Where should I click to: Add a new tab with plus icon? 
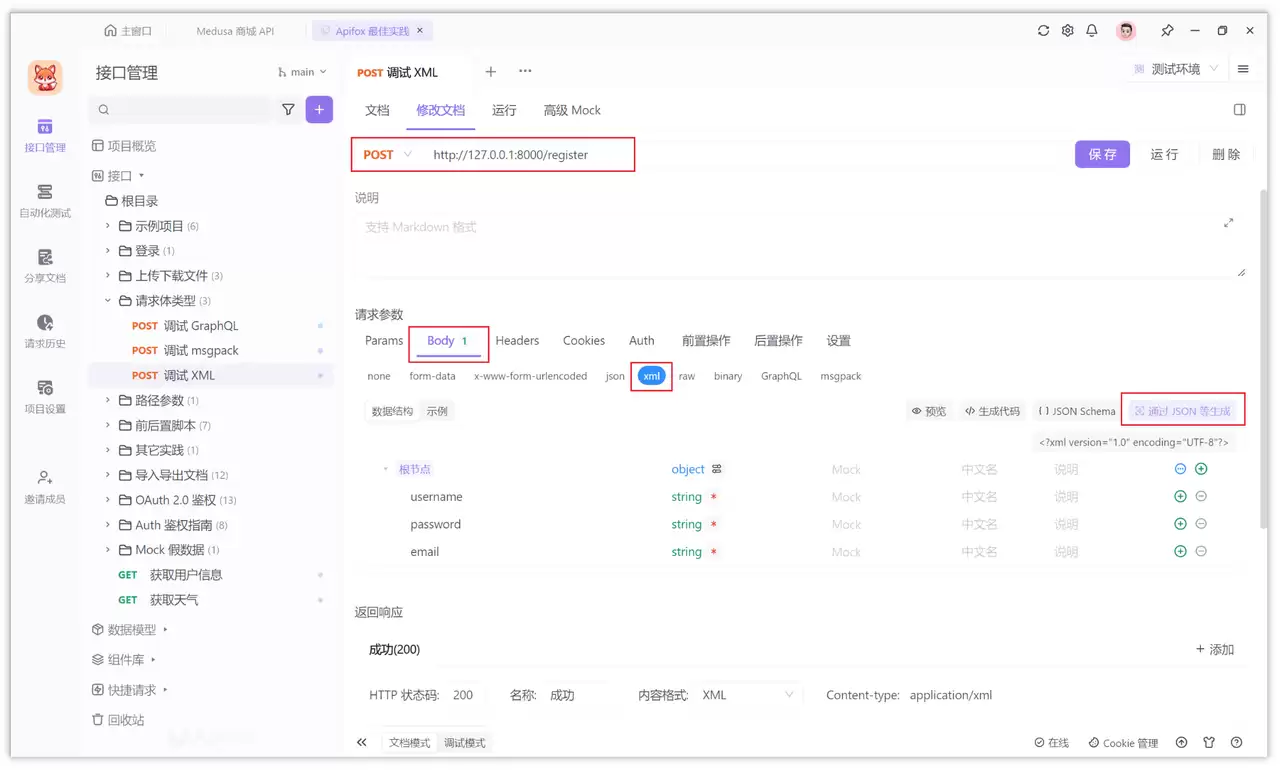click(x=491, y=71)
